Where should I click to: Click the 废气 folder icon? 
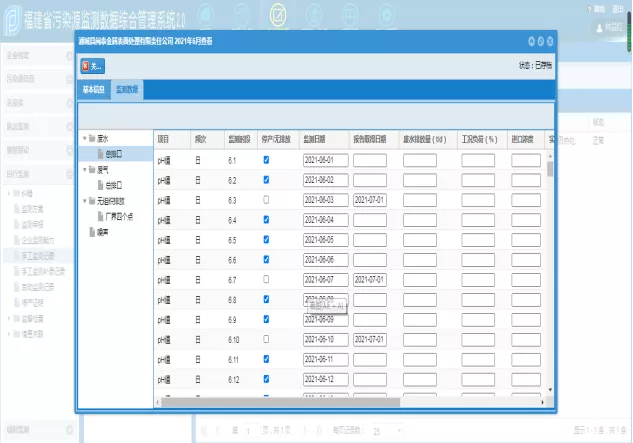click(x=92, y=170)
